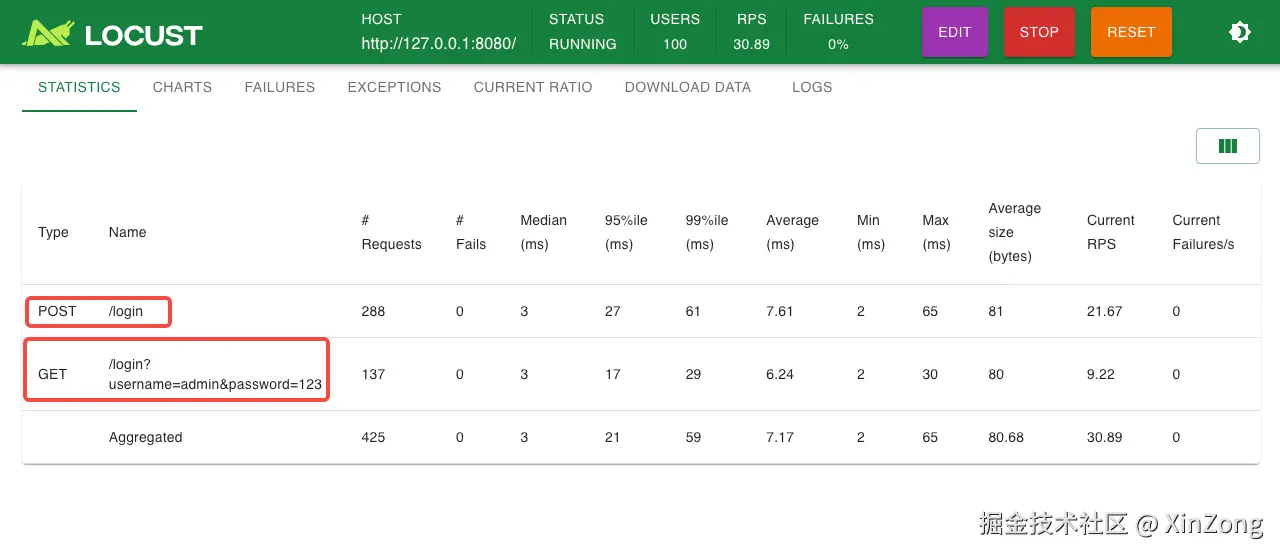Sort table by # Requests column header
The height and width of the screenshot is (557, 1280).
(x=391, y=232)
